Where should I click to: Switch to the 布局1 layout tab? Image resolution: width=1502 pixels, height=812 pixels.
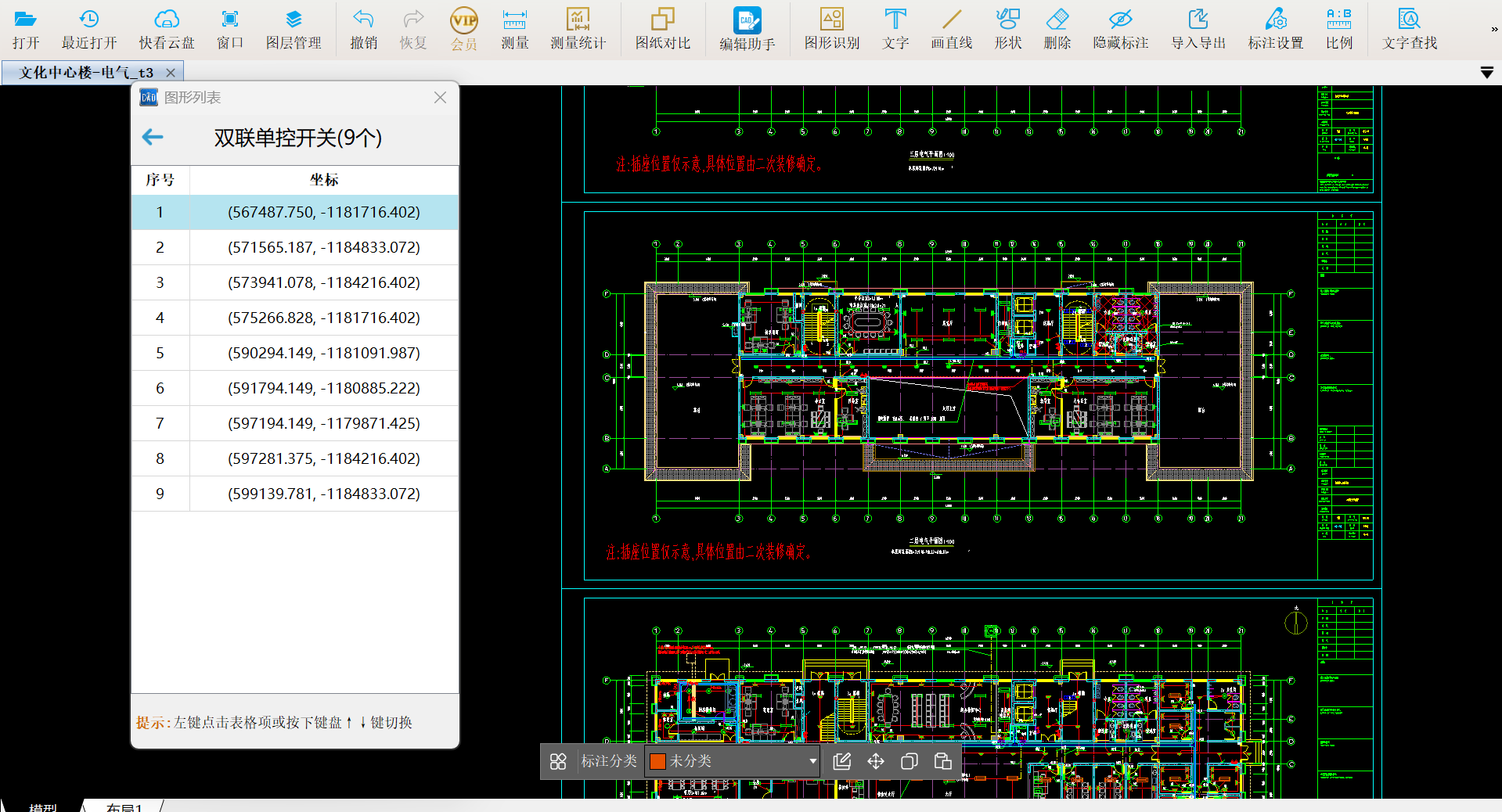(x=124, y=807)
